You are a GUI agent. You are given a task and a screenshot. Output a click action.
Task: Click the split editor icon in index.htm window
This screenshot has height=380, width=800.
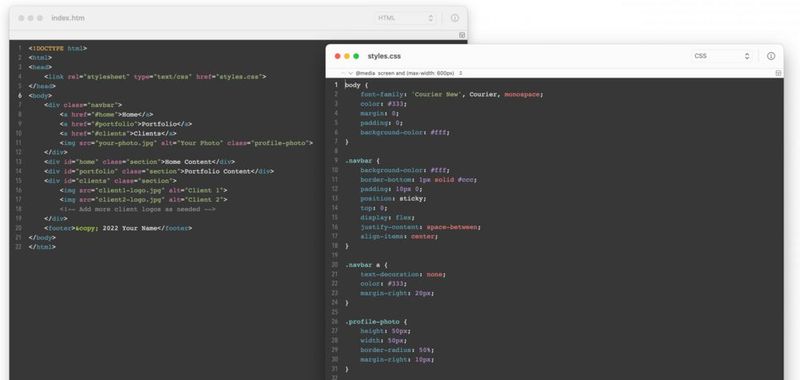pyautogui.click(x=462, y=35)
